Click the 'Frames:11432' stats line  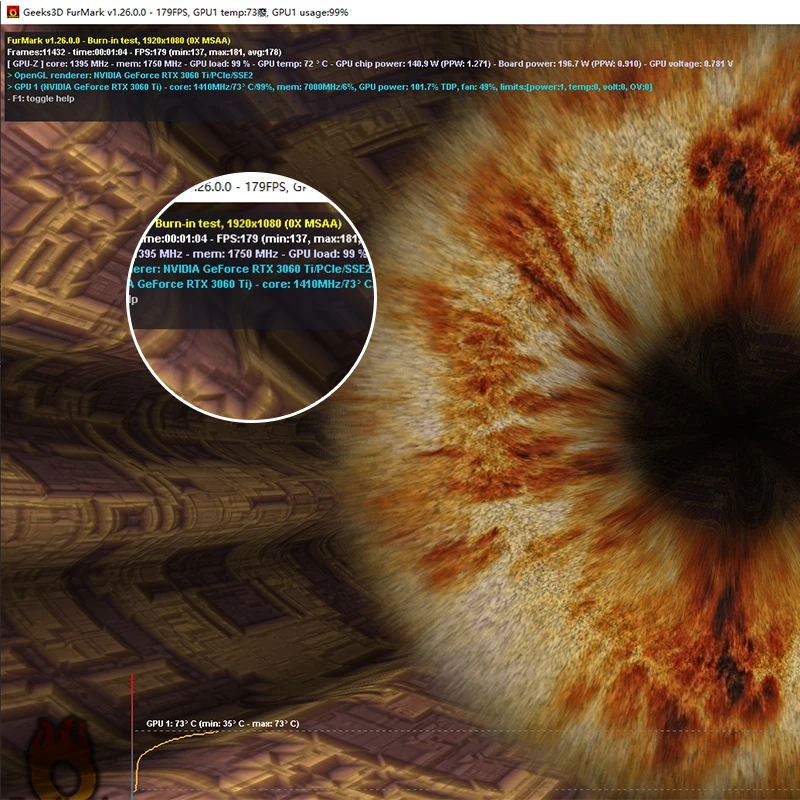click(144, 52)
